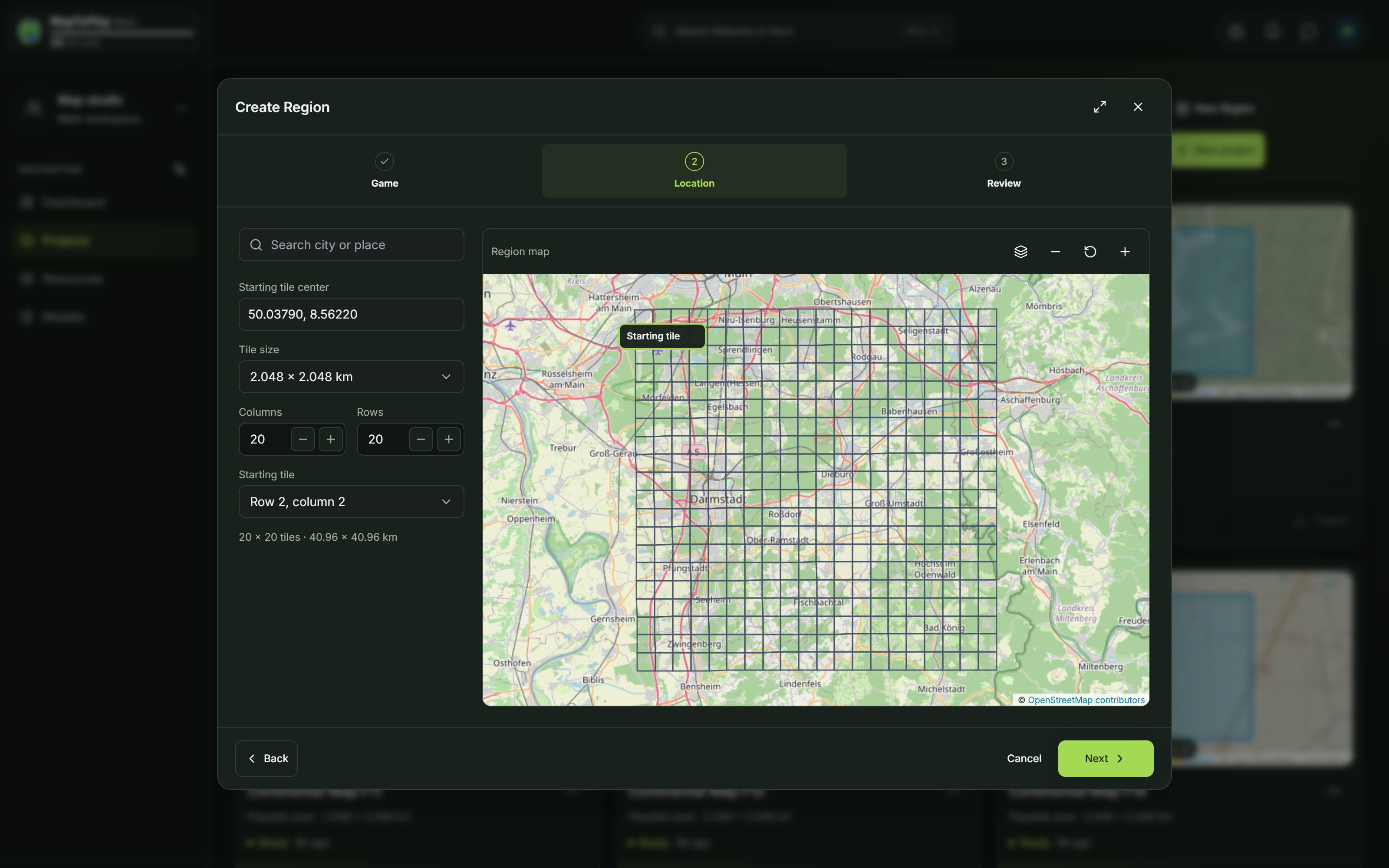This screenshot has height=868, width=1389.
Task: Click the Darmstadt label on the map
Action: (718, 500)
